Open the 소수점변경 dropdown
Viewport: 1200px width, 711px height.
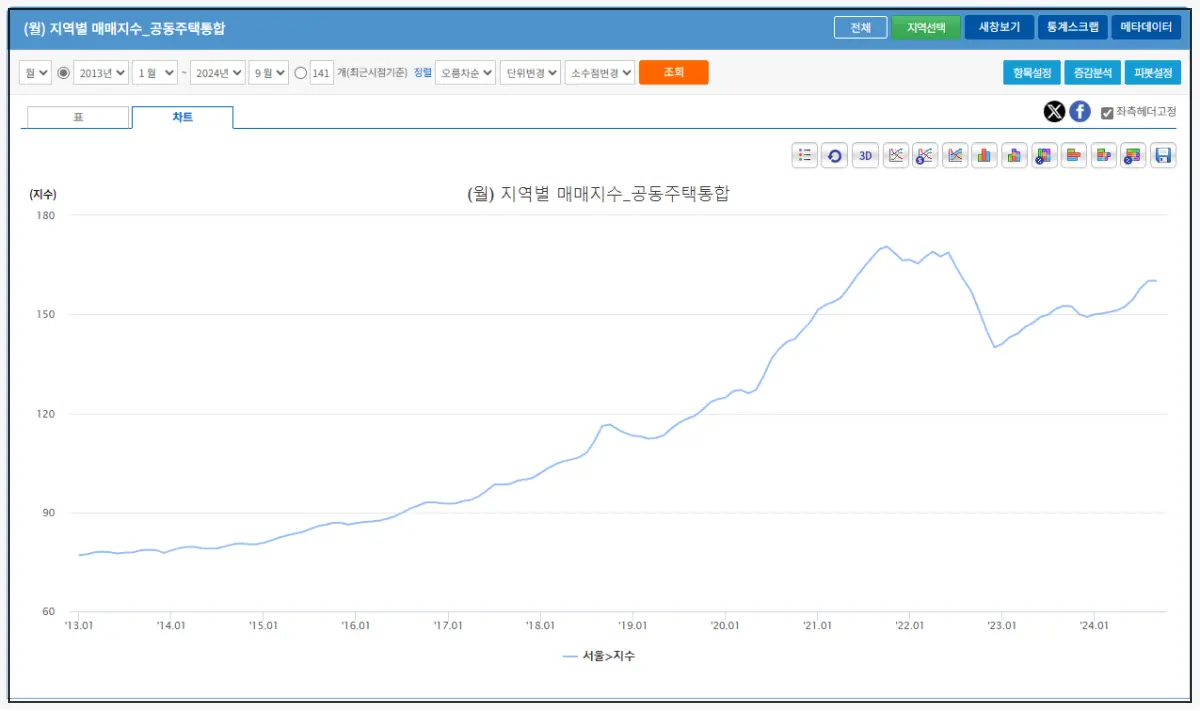(x=601, y=72)
